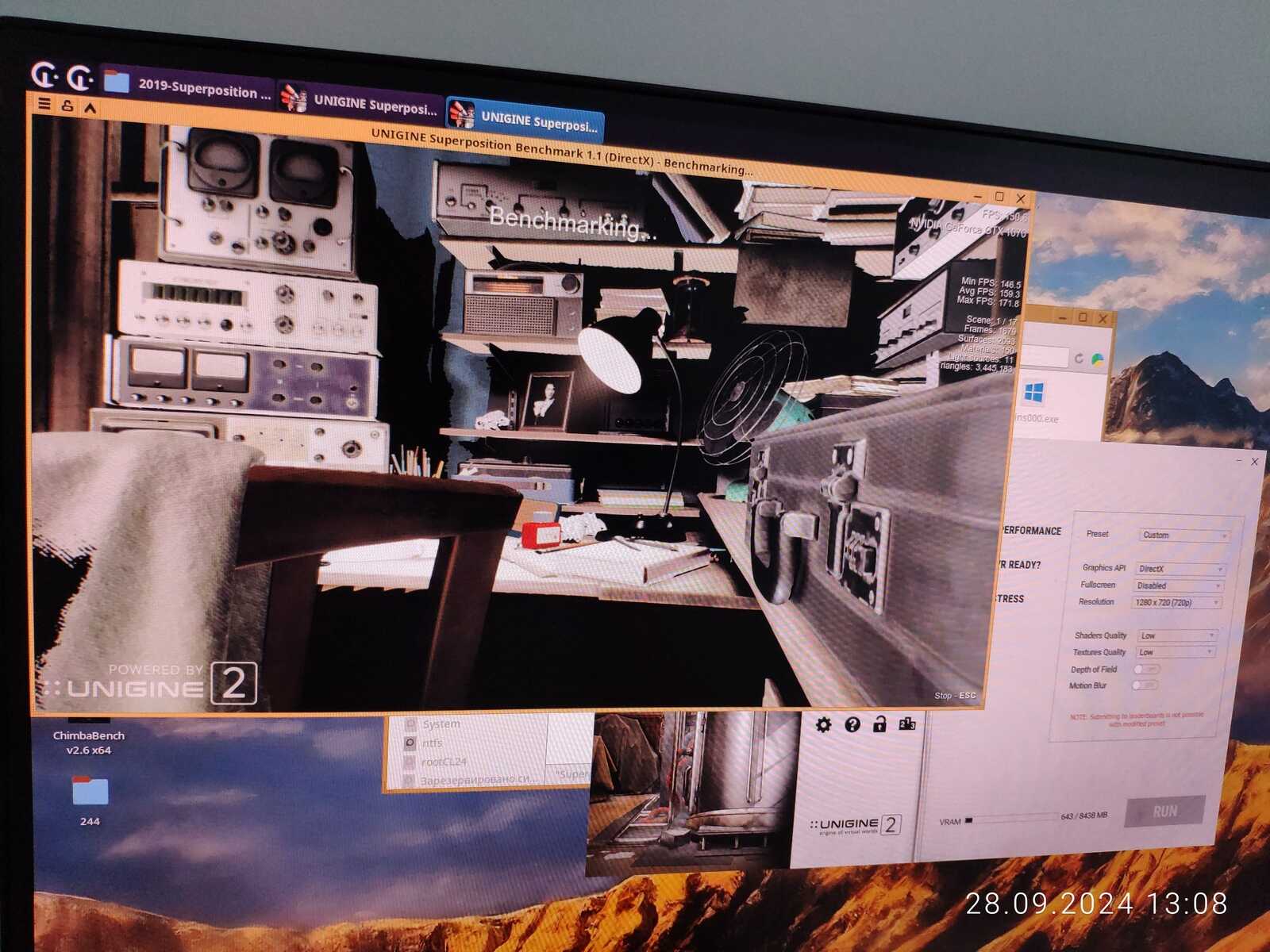
Task: Open the Preset dropdown showing Custom
Action: point(1185,535)
